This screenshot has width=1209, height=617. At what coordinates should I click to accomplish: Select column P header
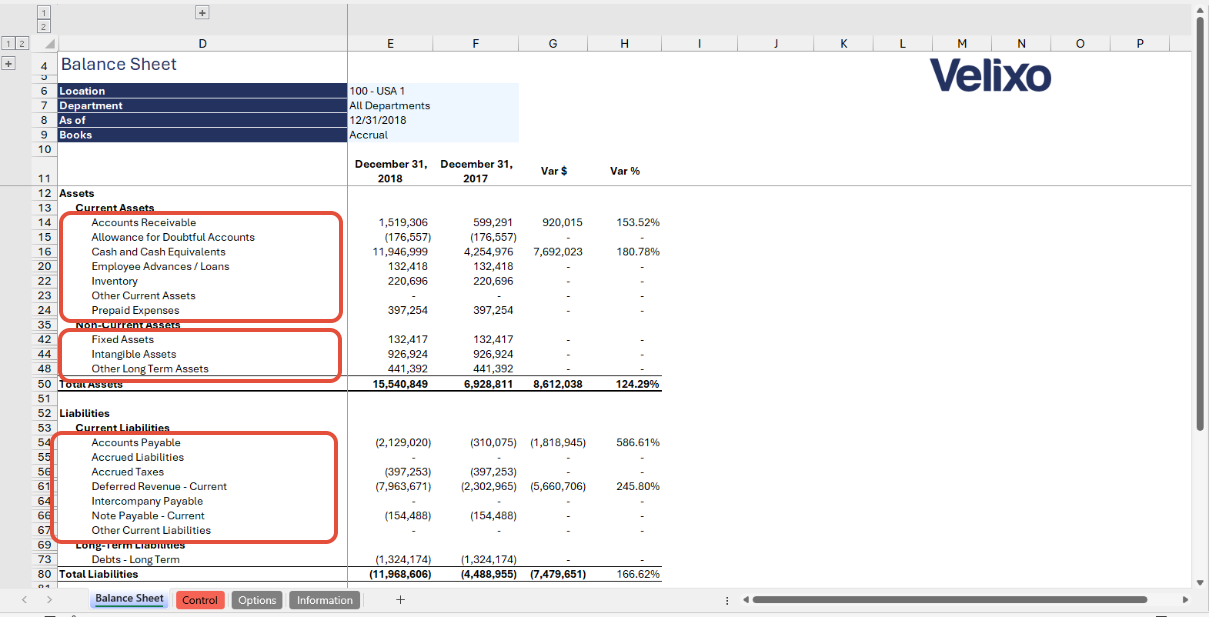coord(1140,44)
